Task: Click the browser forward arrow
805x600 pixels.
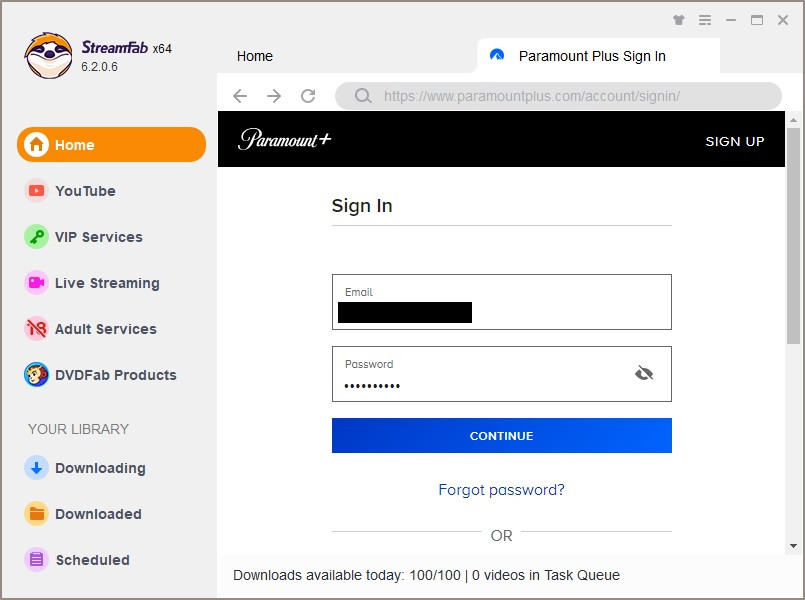Action: coord(274,96)
